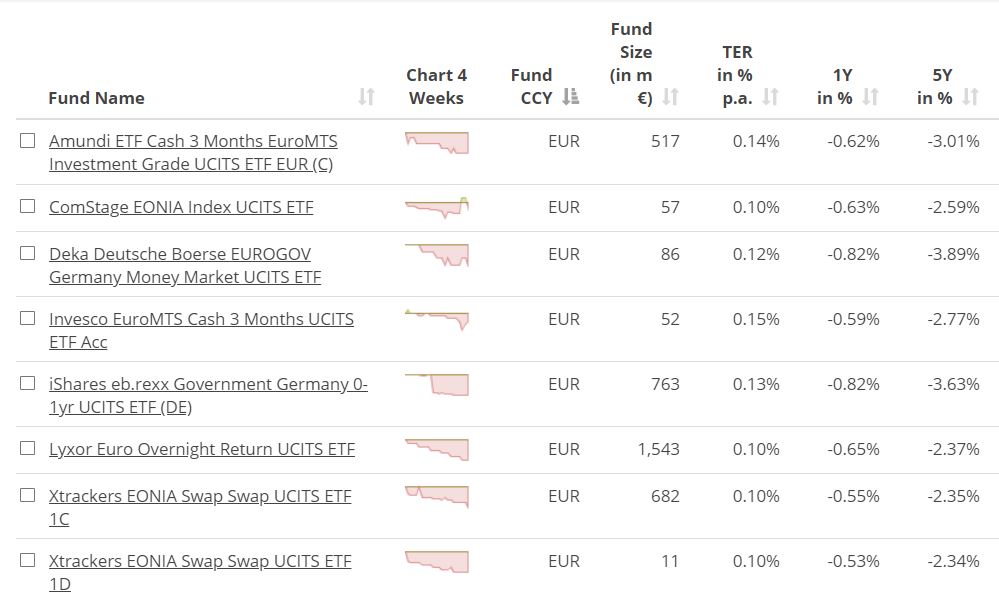Sort table by Fund Name arrows icon
The height and width of the screenshot is (600, 999).
[x=366, y=97]
